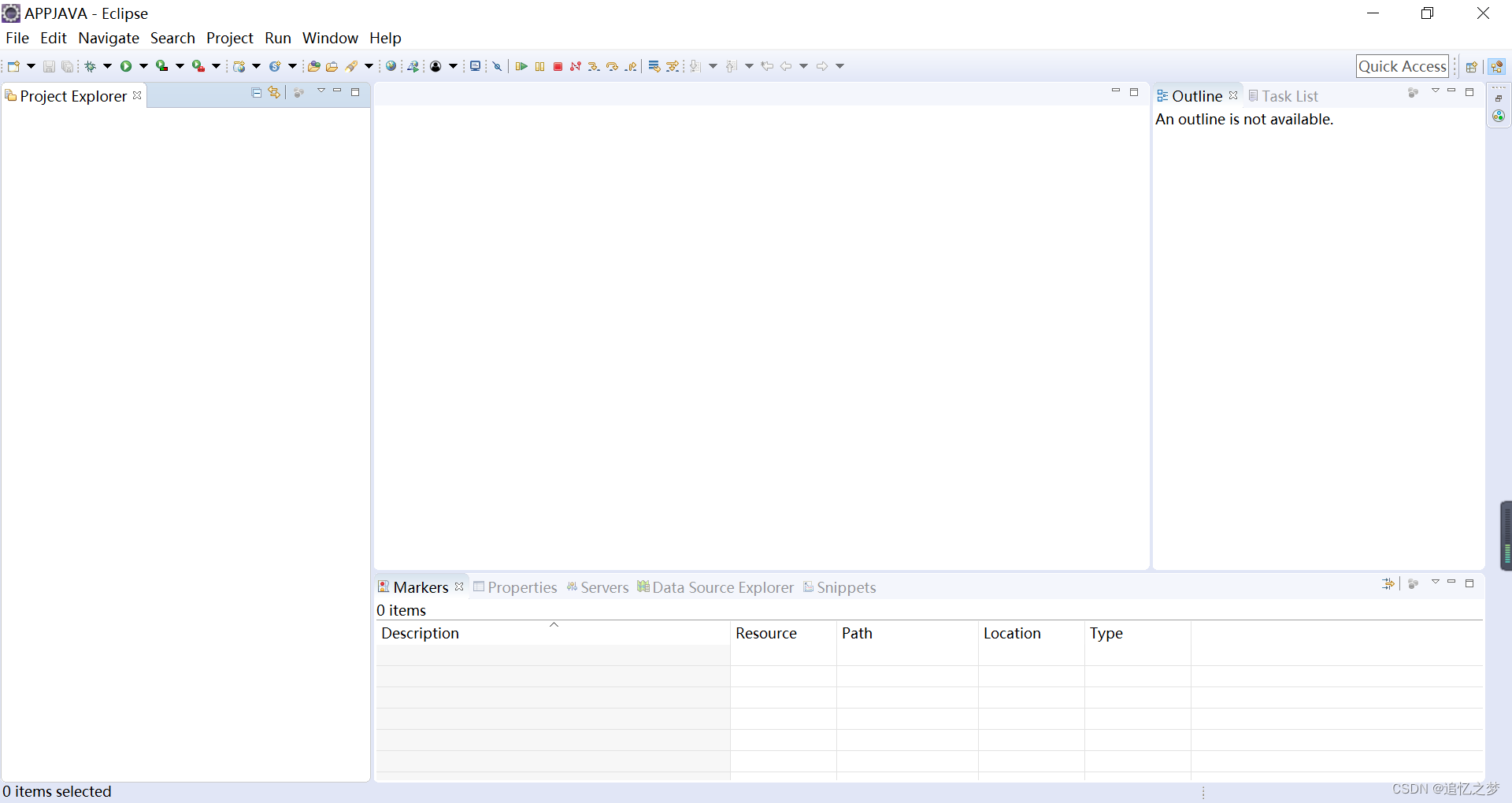Save all open editors
Screen dimensions: 1512x803
pos(67,66)
